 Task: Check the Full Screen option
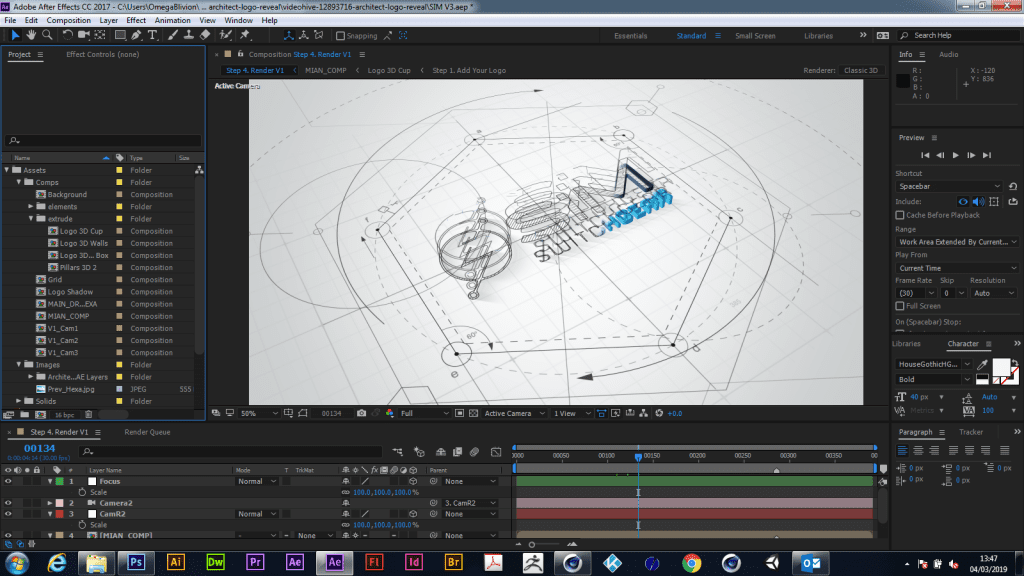coord(900,306)
